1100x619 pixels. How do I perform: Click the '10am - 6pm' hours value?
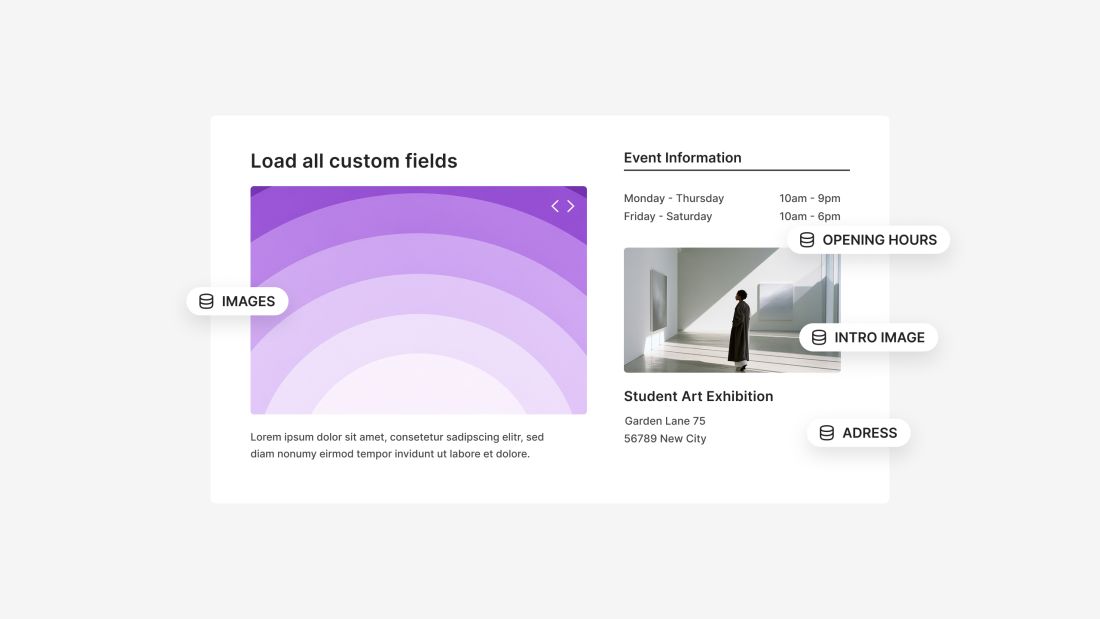pos(810,217)
